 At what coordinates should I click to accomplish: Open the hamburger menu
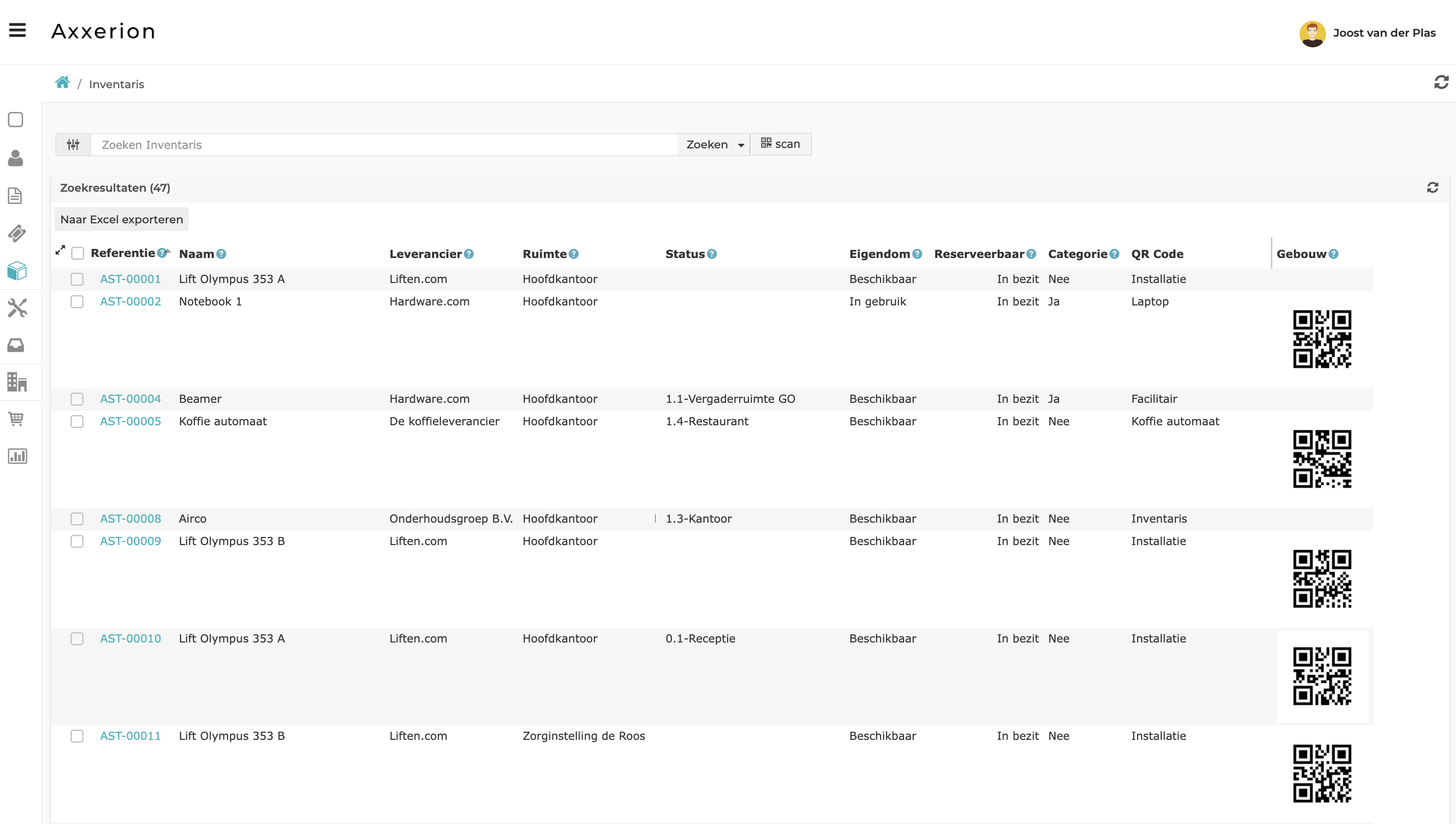(x=17, y=30)
